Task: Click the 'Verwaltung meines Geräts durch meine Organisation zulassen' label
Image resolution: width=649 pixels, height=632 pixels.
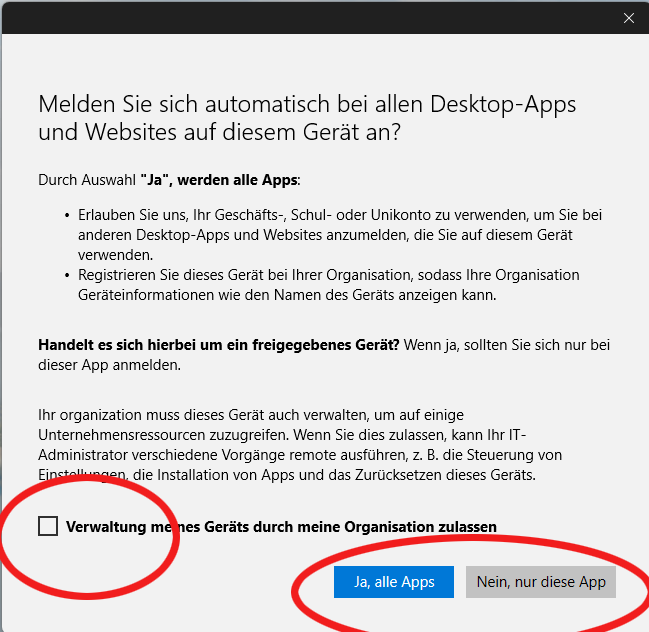Action: pyautogui.click(x=281, y=527)
